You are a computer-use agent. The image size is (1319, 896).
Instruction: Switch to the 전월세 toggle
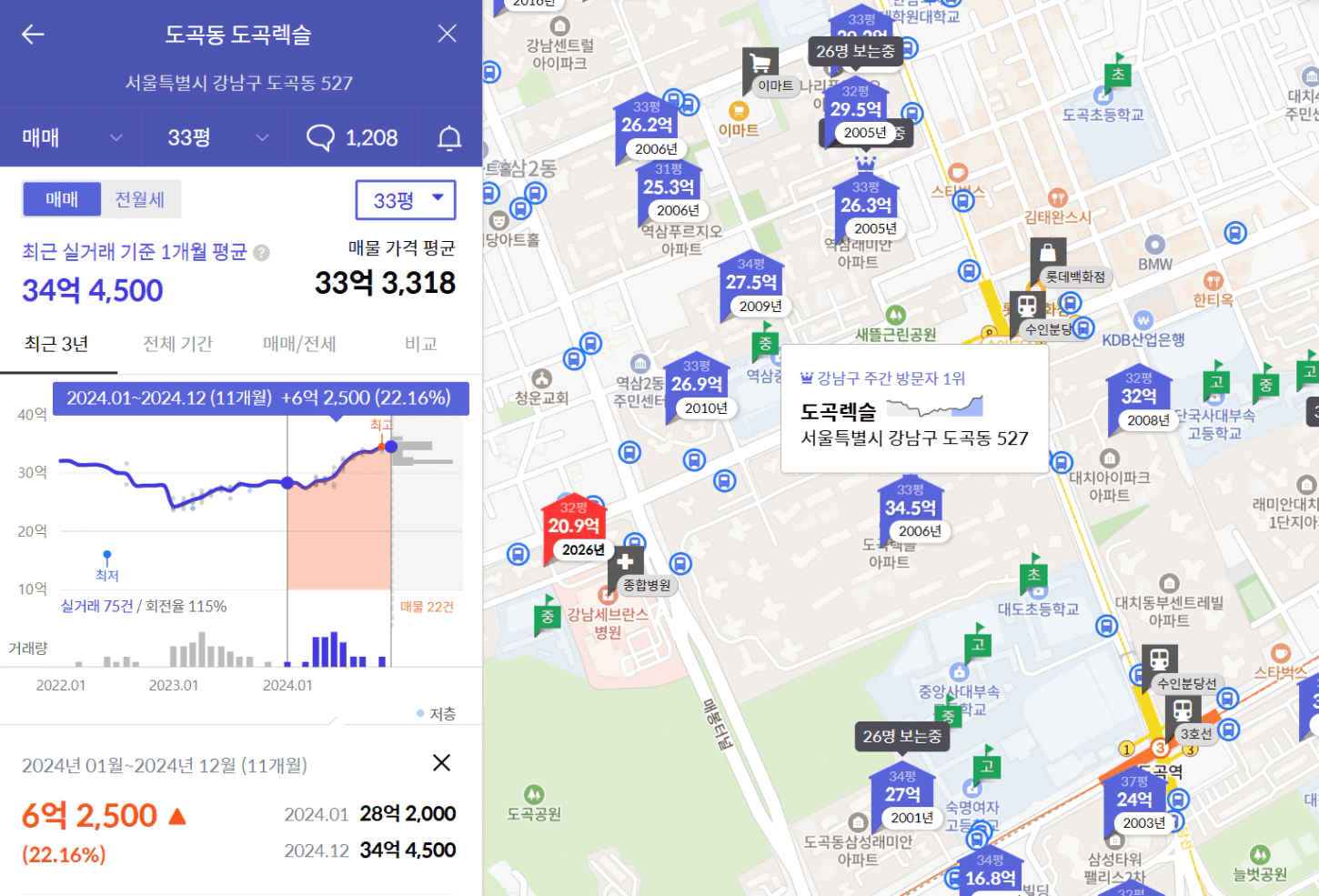pos(139,199)
